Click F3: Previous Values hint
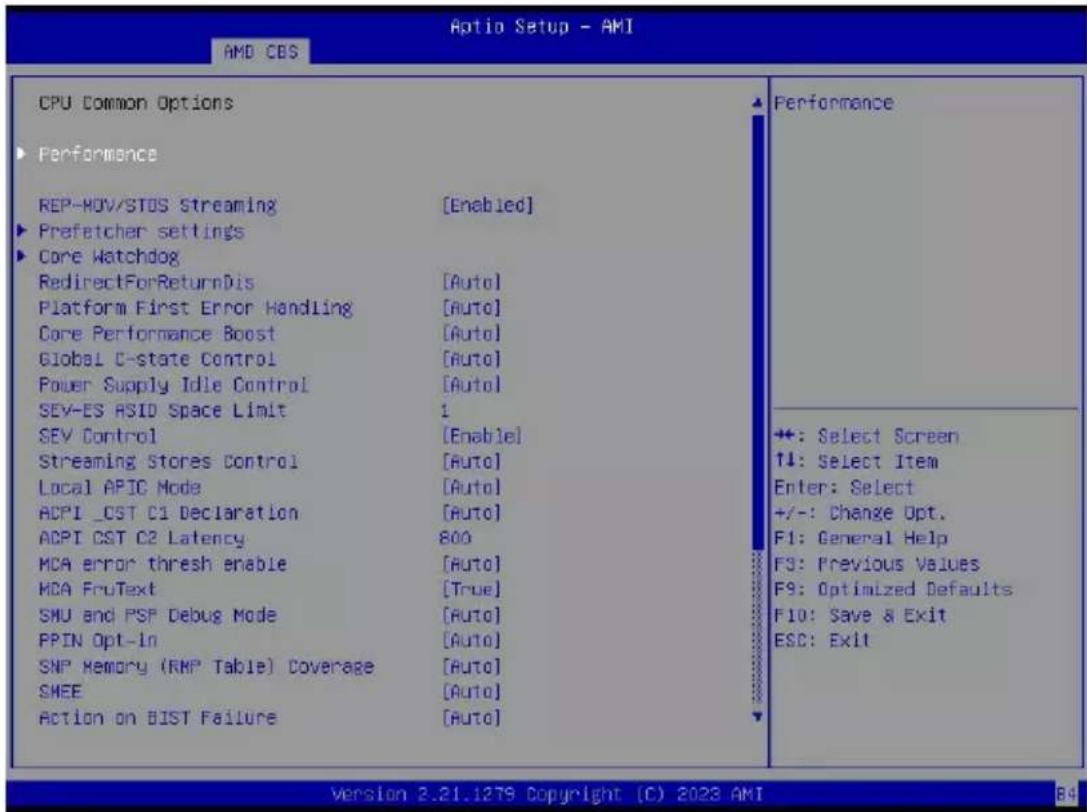 point(876,564)
